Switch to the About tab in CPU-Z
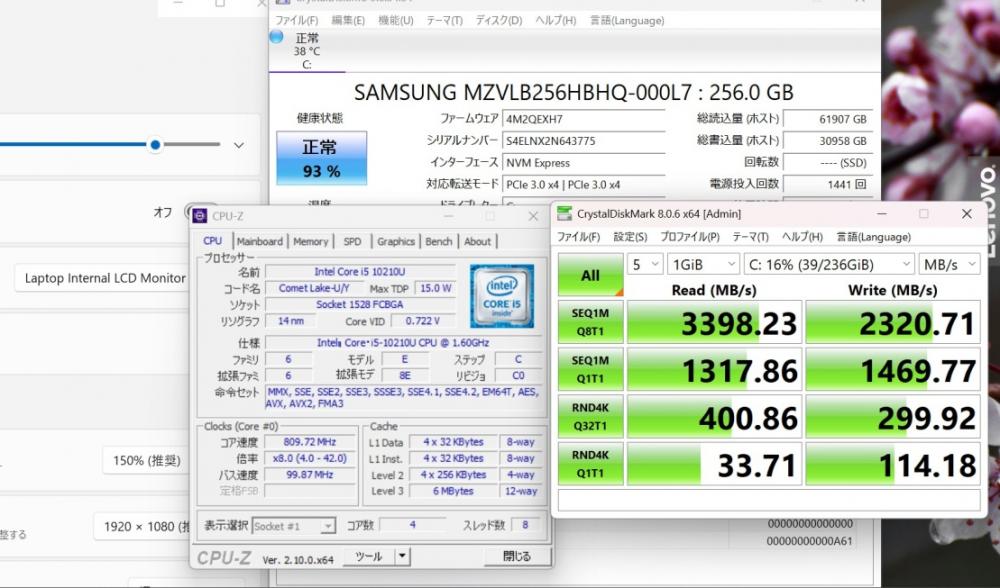This screenshot has height=588, width=1000. 477,242
